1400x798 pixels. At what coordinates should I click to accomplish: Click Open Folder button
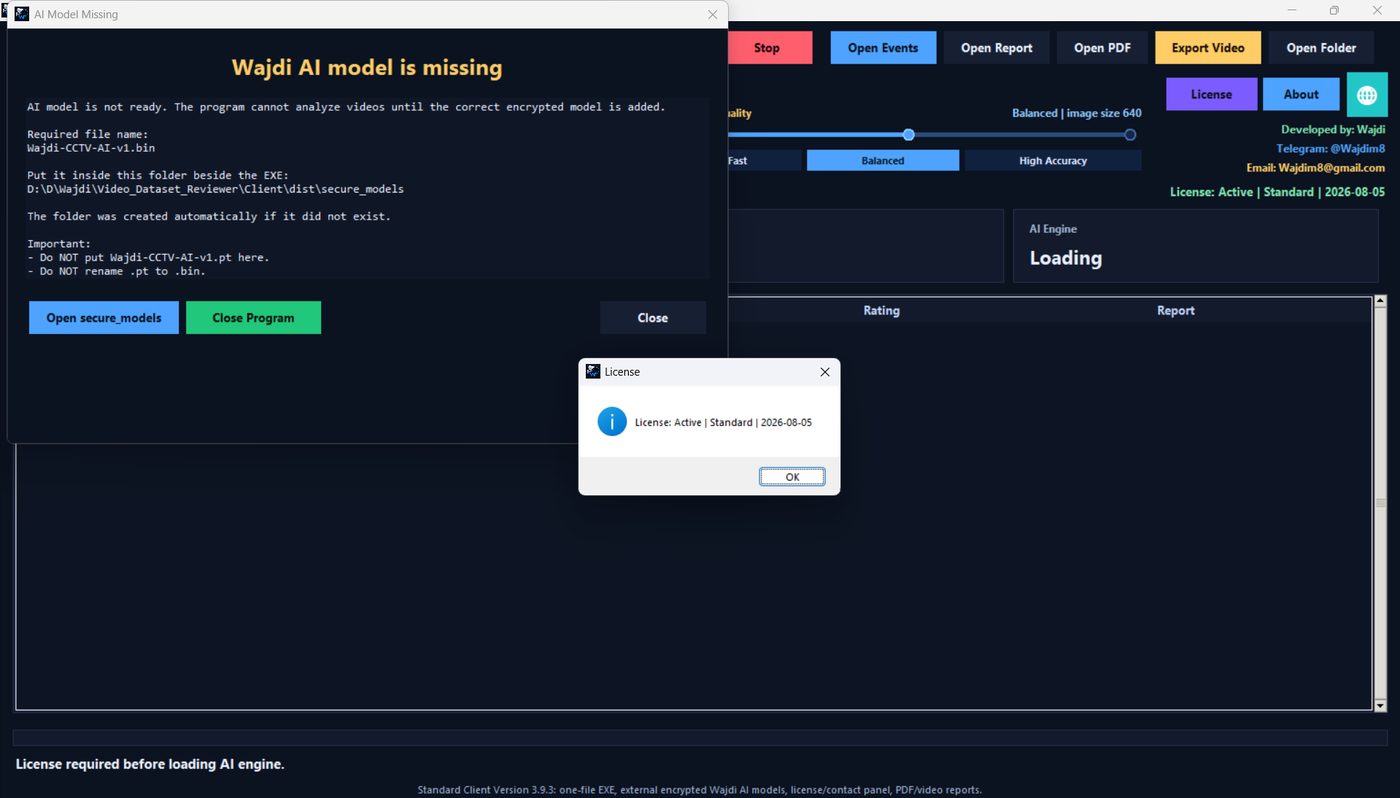(x=1321, y=48)
